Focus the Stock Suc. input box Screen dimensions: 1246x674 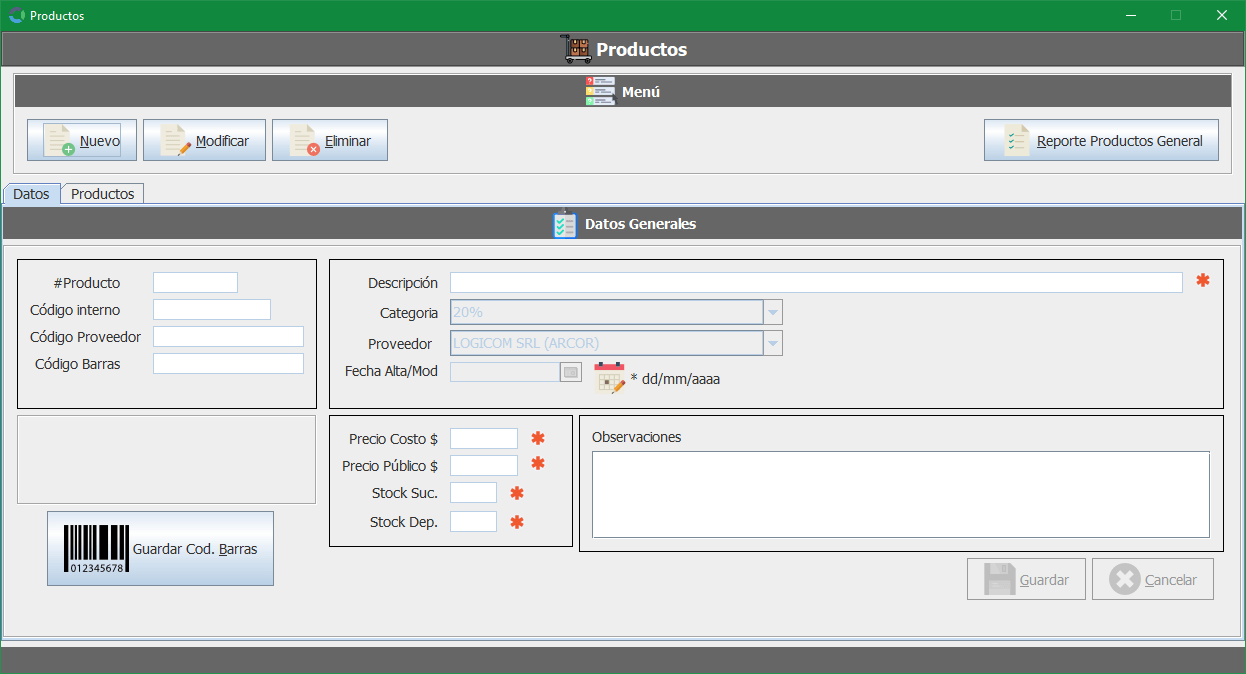point(473,493)
